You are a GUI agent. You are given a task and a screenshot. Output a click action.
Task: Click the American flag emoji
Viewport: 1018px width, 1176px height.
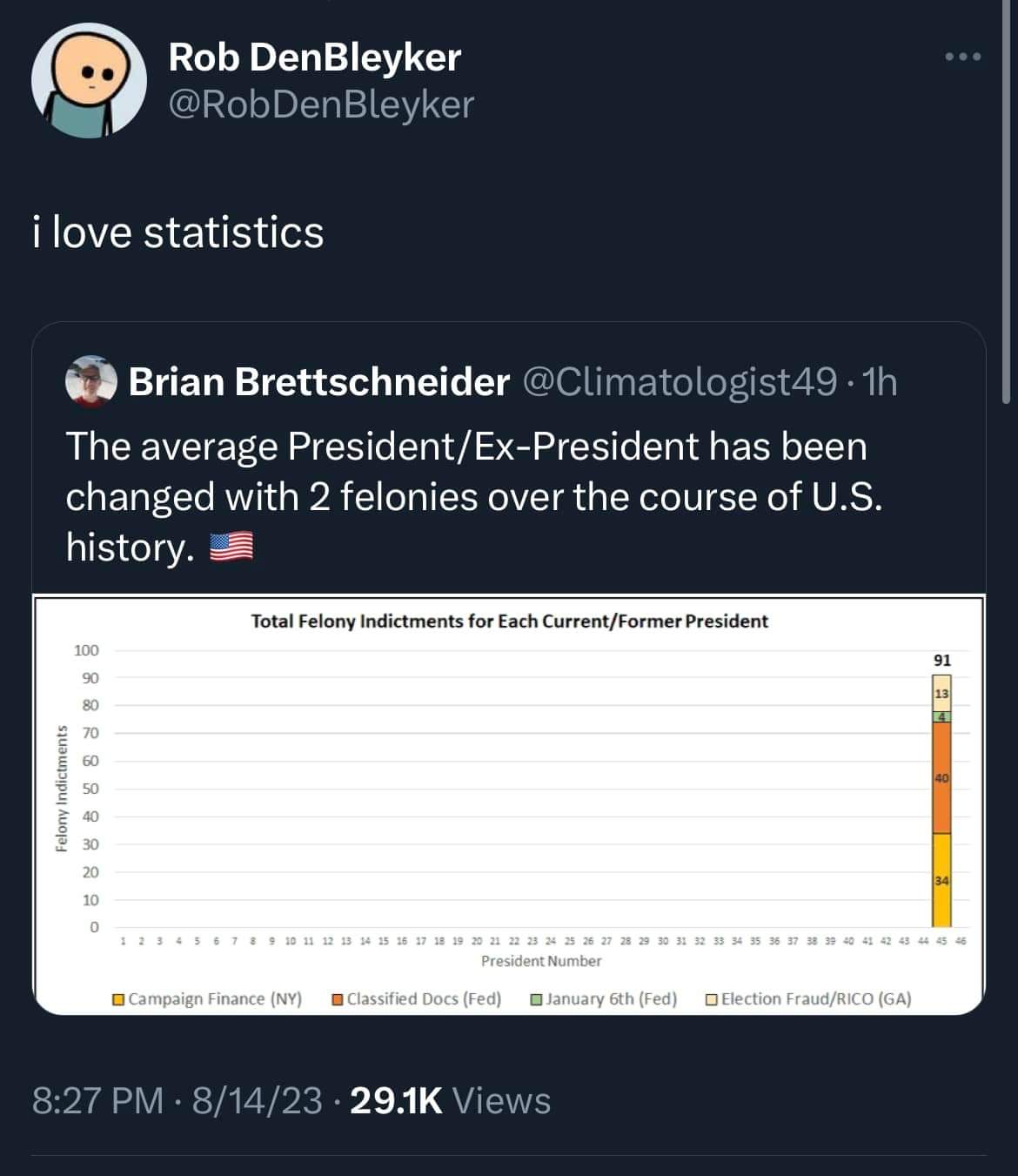(232, 548)
